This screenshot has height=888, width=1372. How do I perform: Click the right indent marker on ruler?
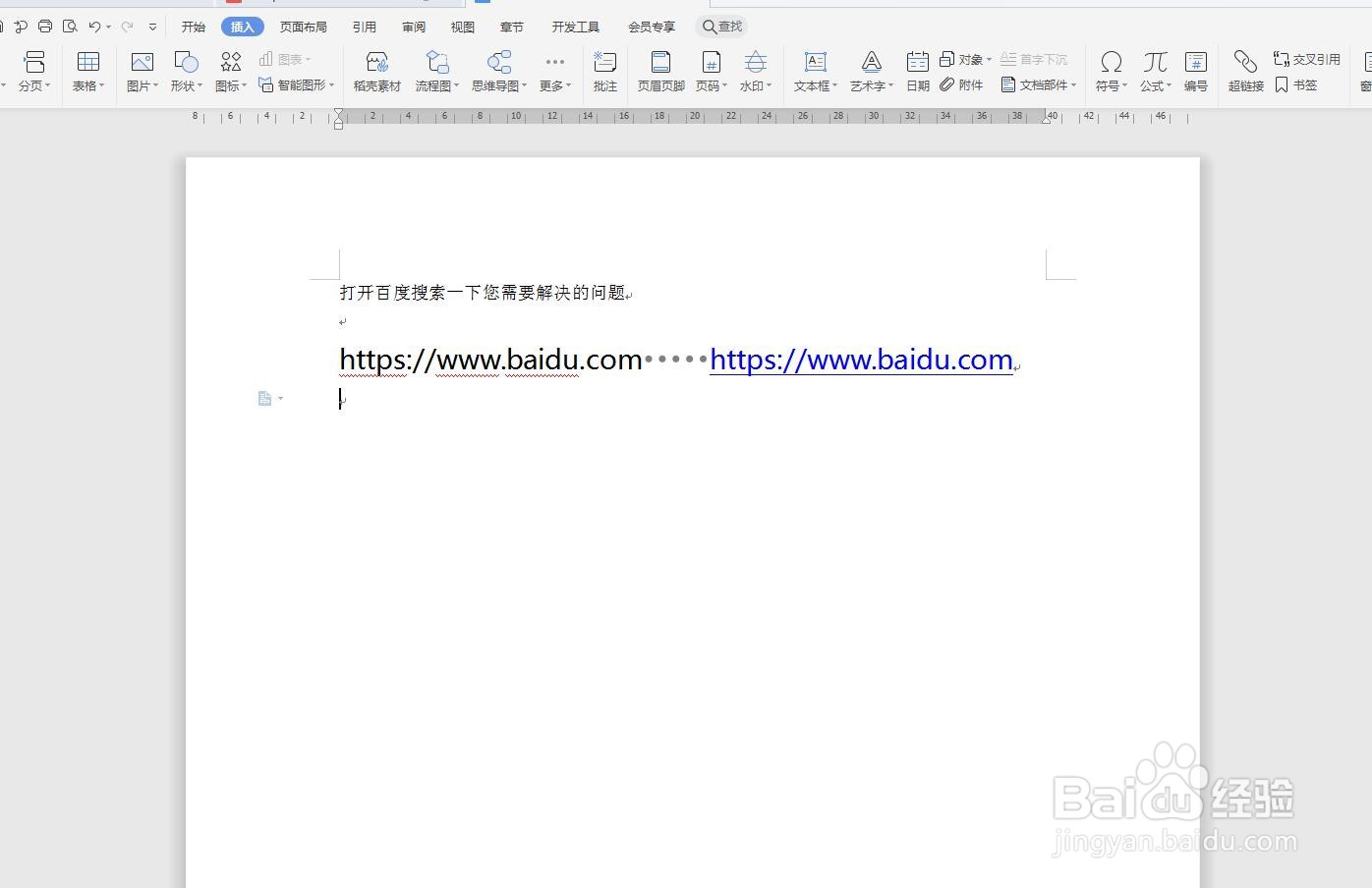1047,119
